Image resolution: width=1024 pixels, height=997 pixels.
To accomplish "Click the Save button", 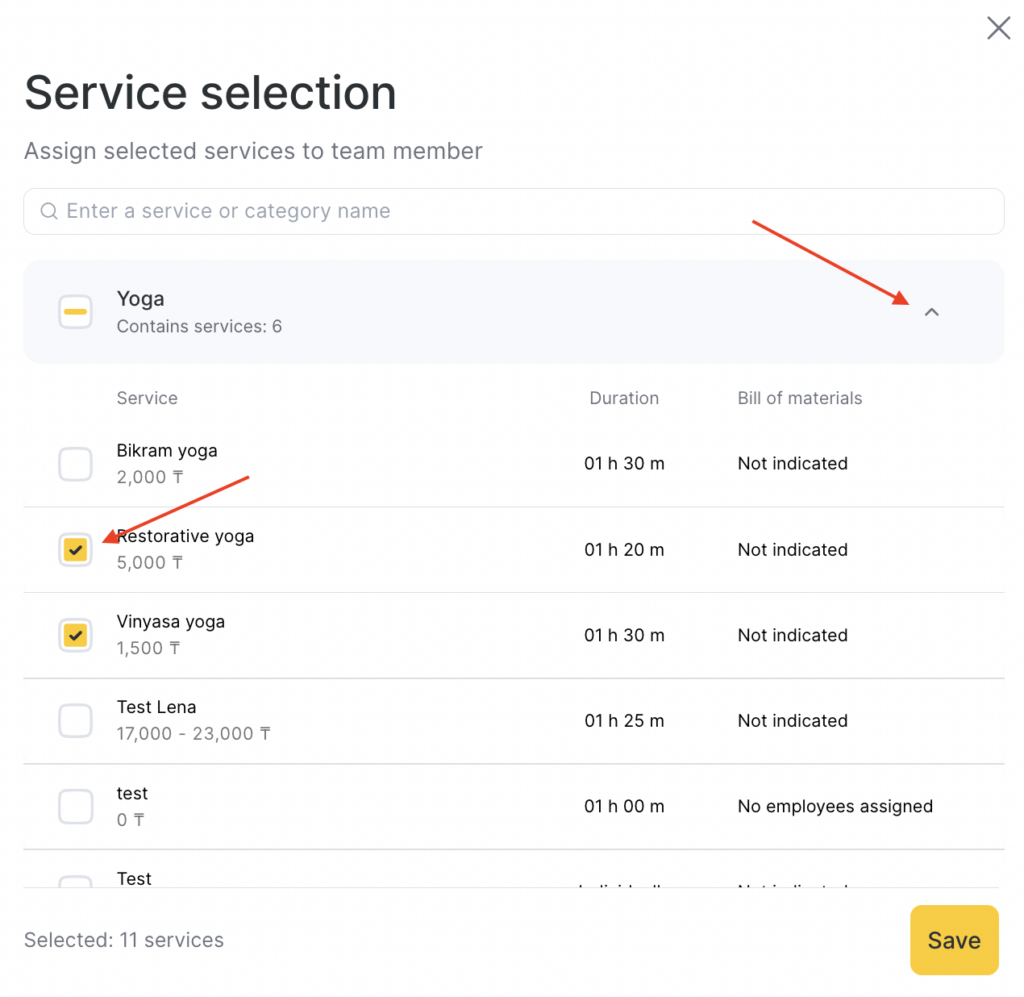I will point(953,940).
